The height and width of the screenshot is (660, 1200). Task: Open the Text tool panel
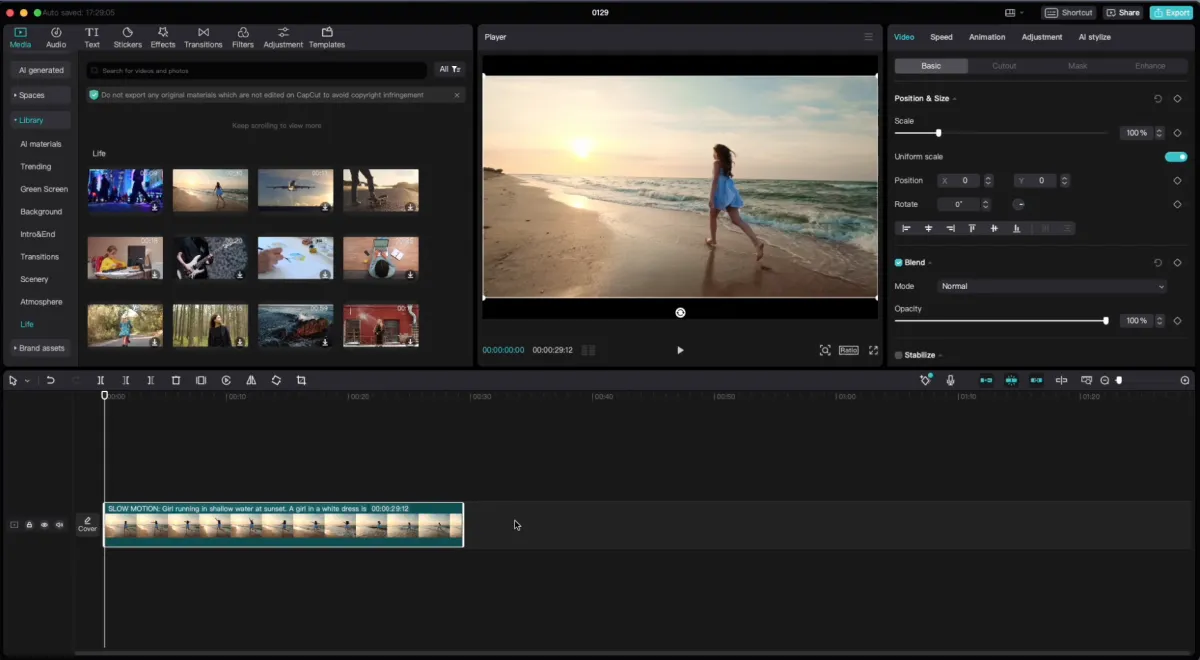pos(92,38)
